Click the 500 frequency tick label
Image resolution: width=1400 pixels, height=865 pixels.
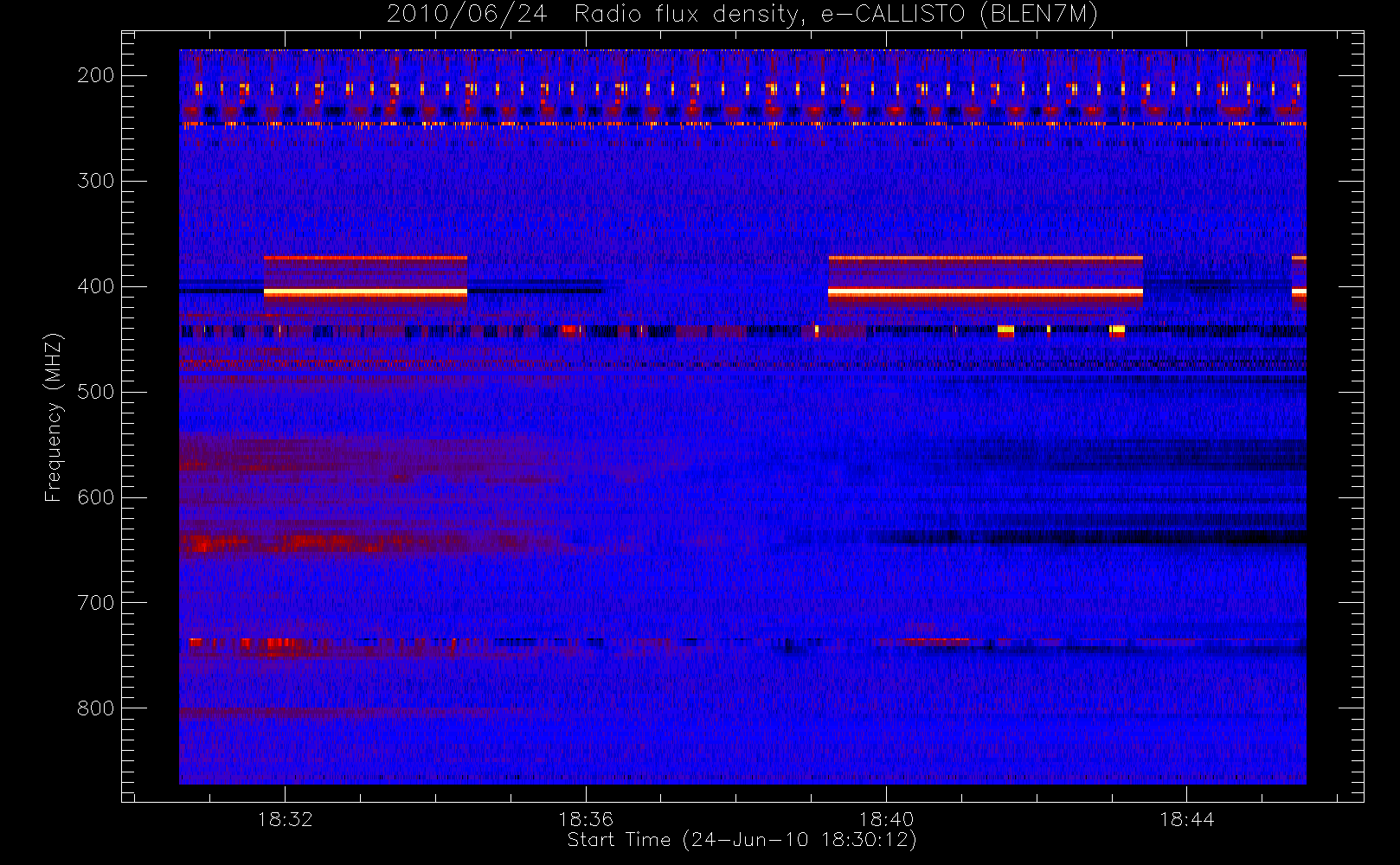[95, 392]
